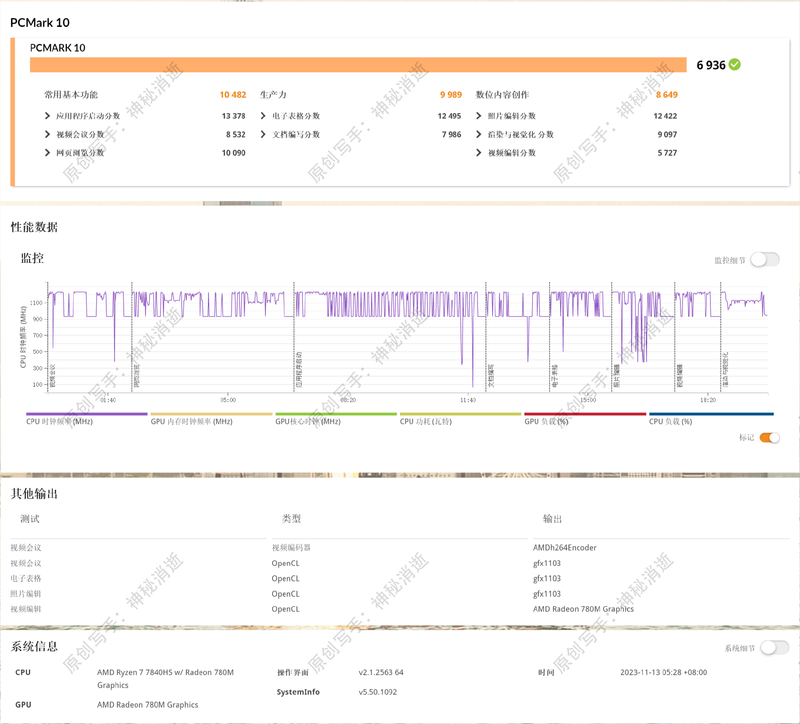
Task: Click the 生产力 score 9 989
Action: tap(451, 94)
